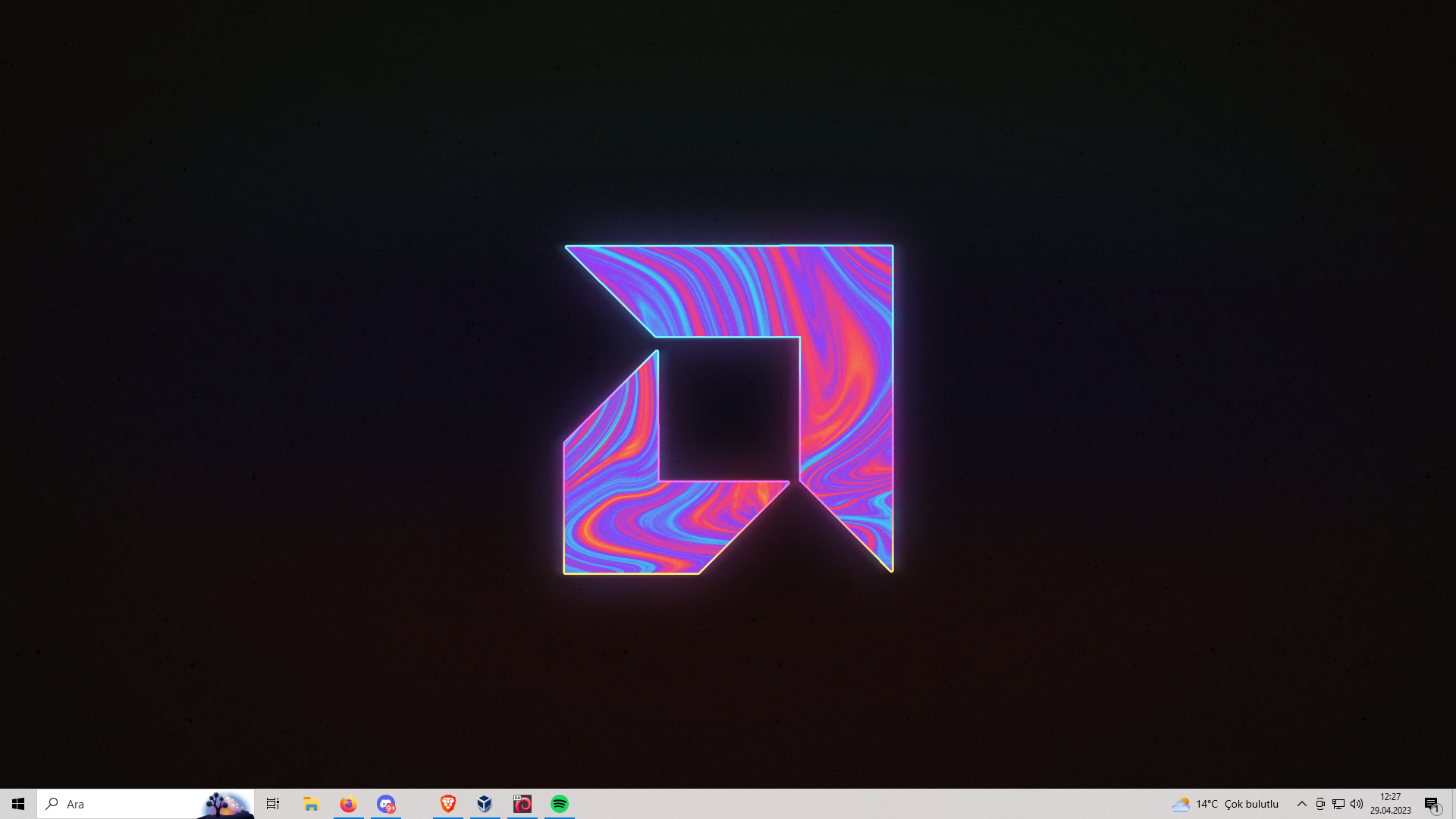The image size is (1456, 819).
Task: Open the search highlights tree illustration
Action: (x=226, y=804)
